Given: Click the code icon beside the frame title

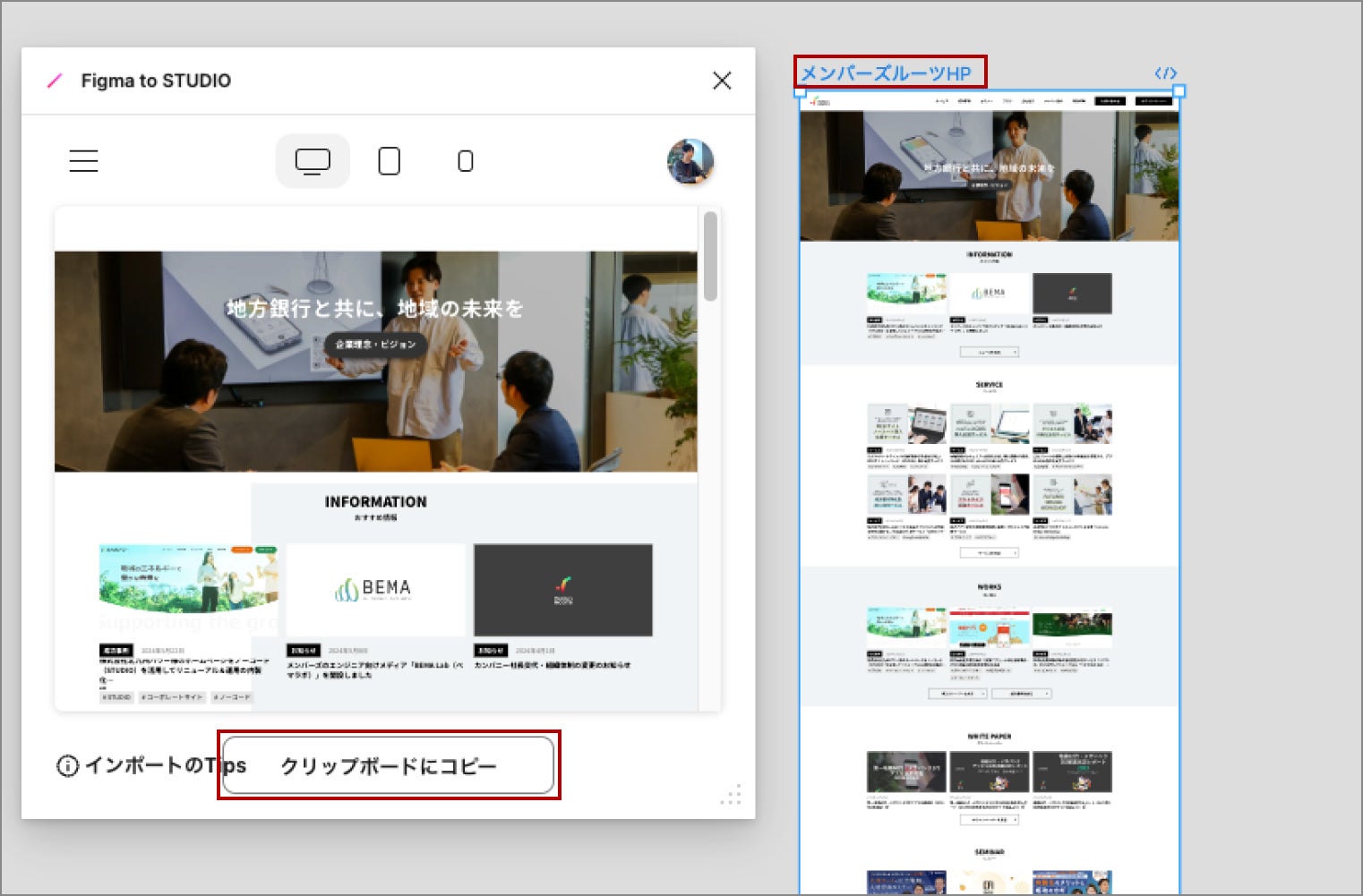Looking at the screenshot, I should tap(1165, 73).
